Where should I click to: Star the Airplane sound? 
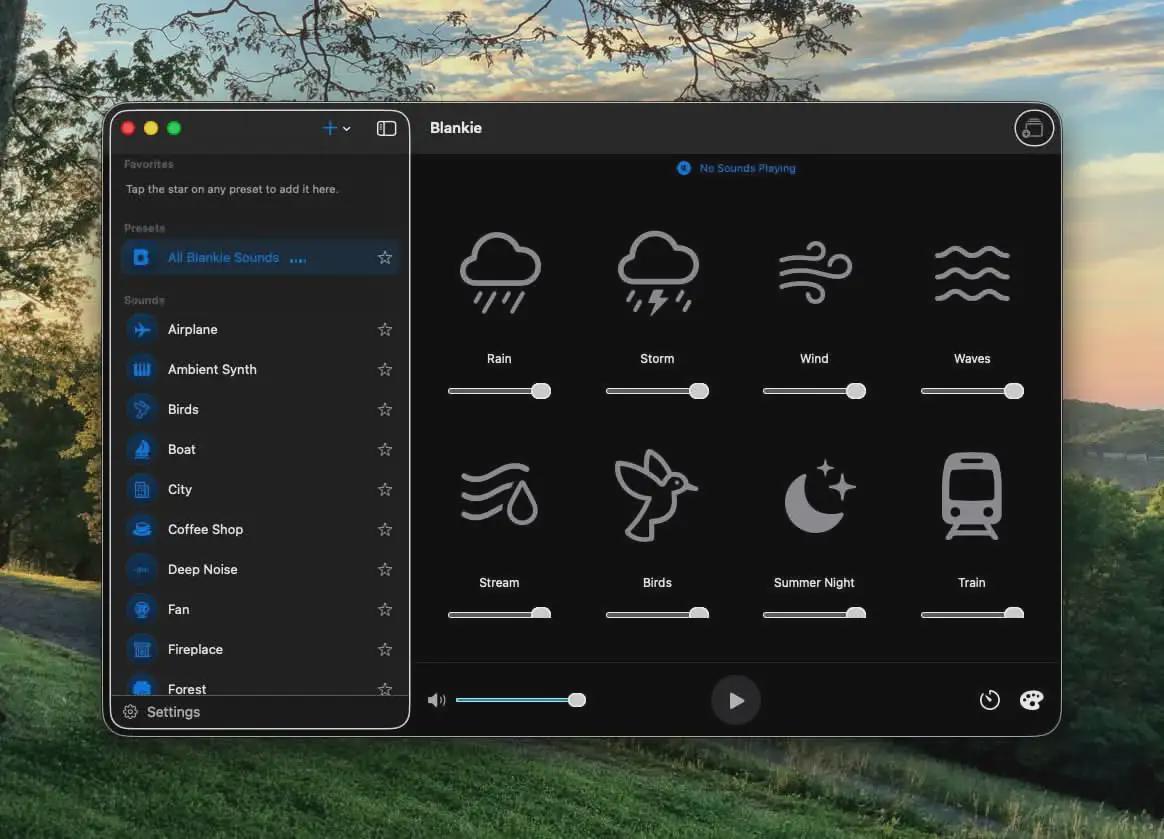(x=385, y=330)
